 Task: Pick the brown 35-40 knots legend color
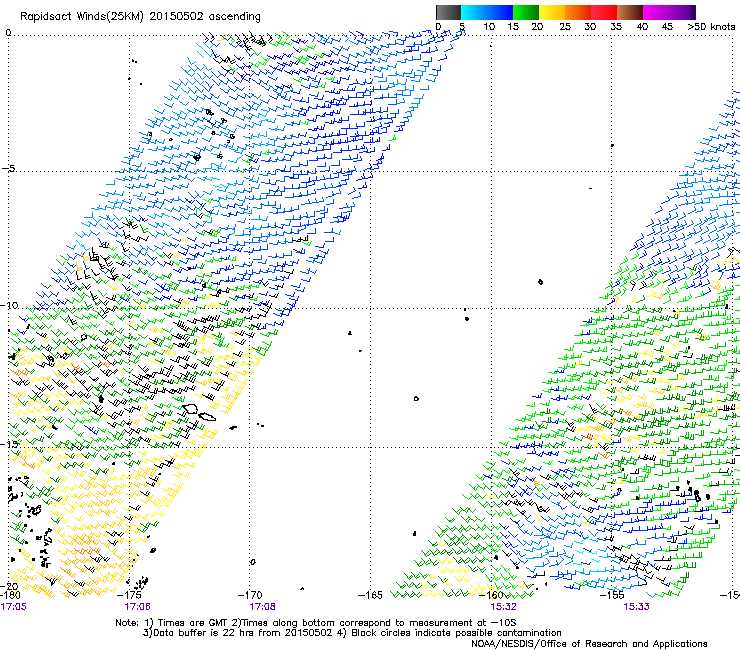tap(630, 12)
